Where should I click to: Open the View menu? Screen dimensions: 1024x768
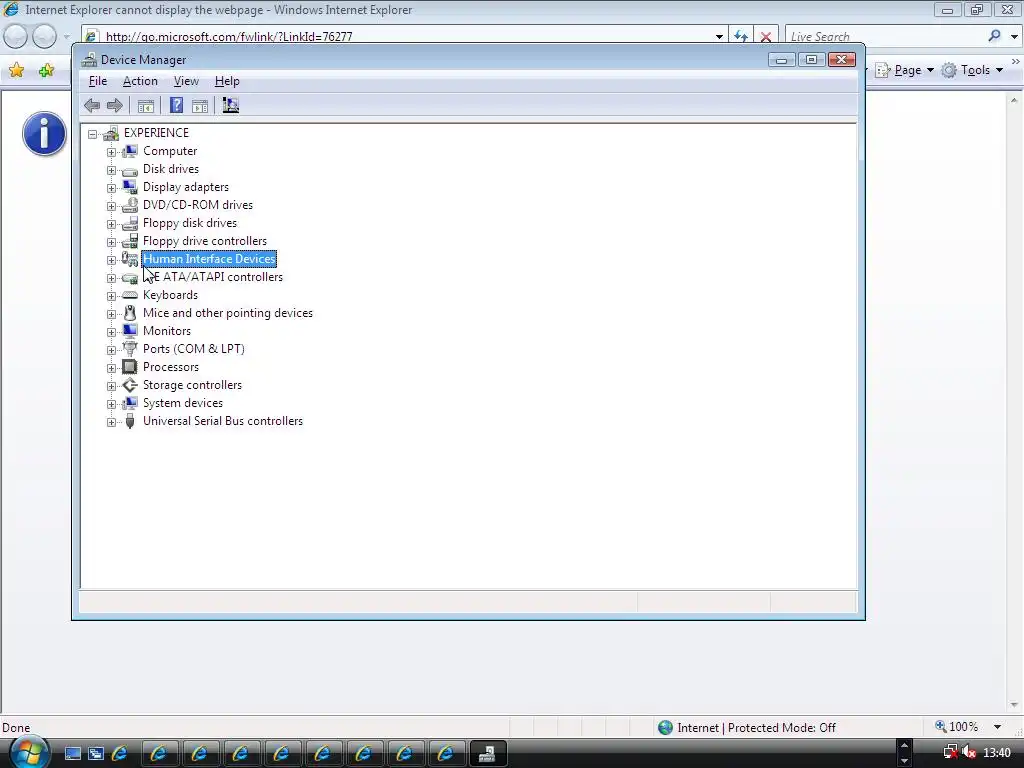(186, 81)
